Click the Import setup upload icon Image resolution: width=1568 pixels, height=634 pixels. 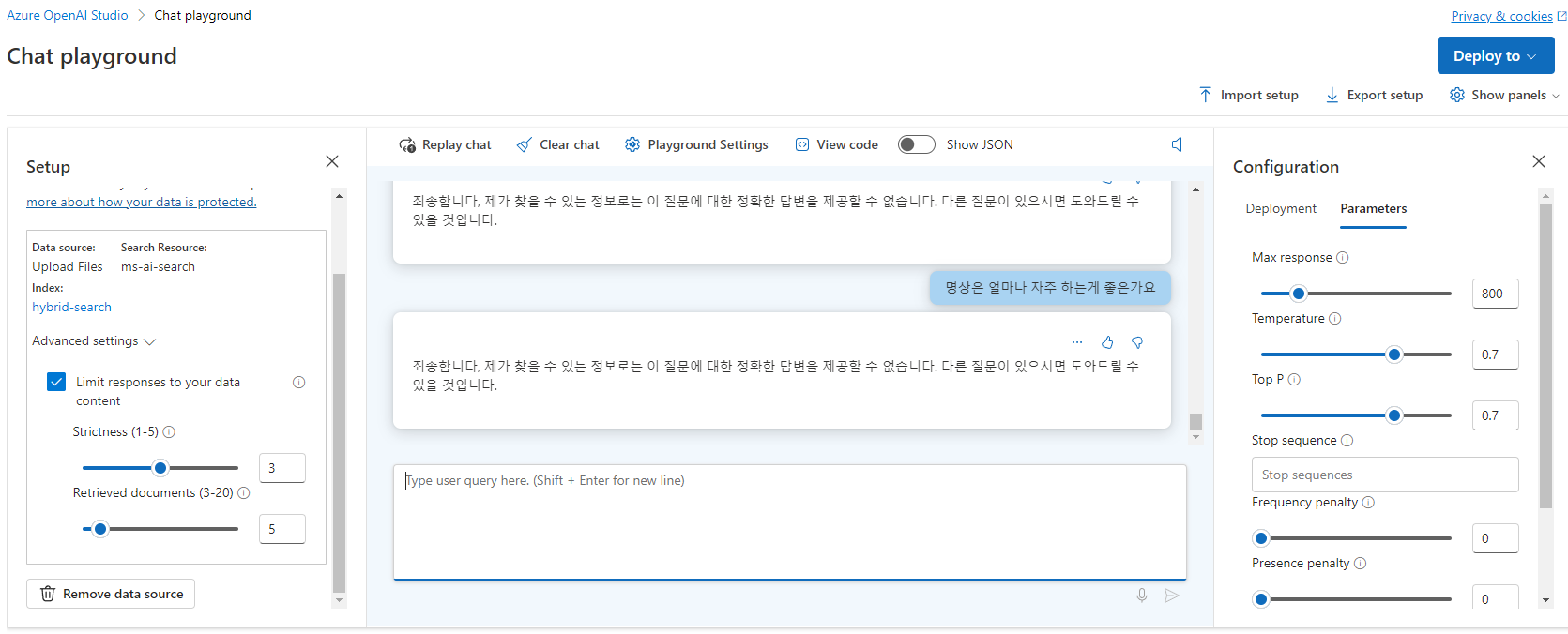pyautogui.click(x=1205, y=95)
